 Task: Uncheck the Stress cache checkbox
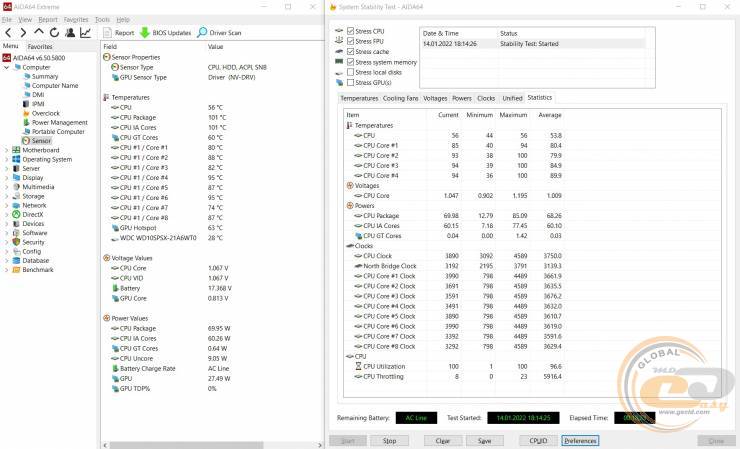pyautogui.click(x=350, y=51)
